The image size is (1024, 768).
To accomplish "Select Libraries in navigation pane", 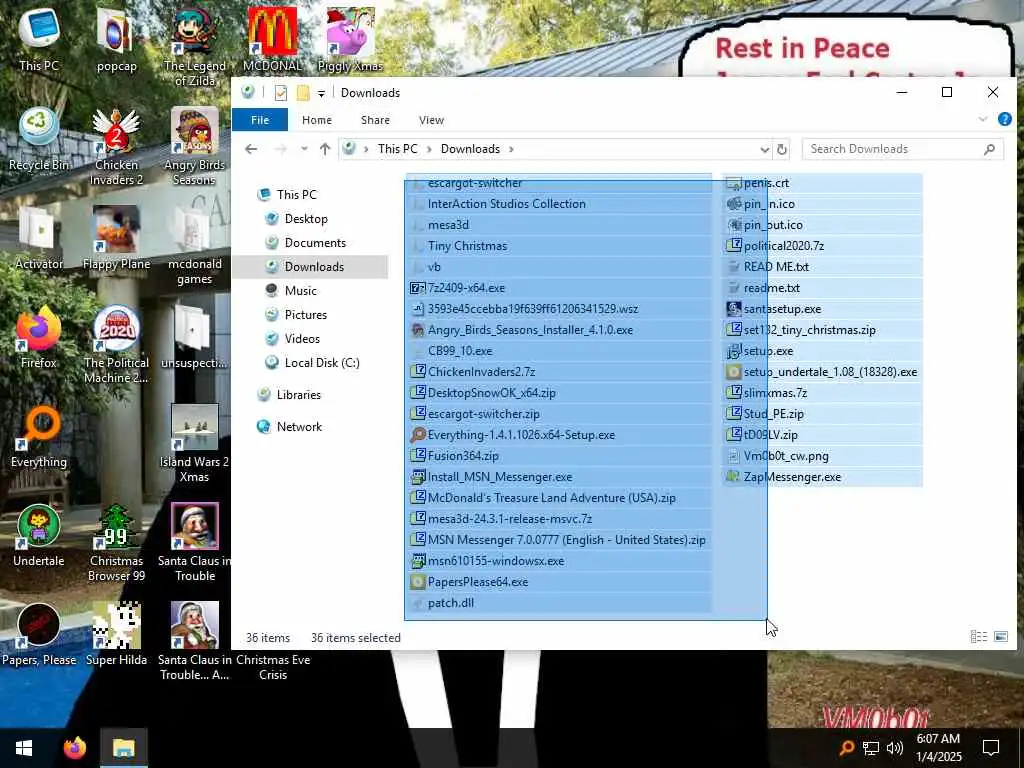I will click(298, 394).
